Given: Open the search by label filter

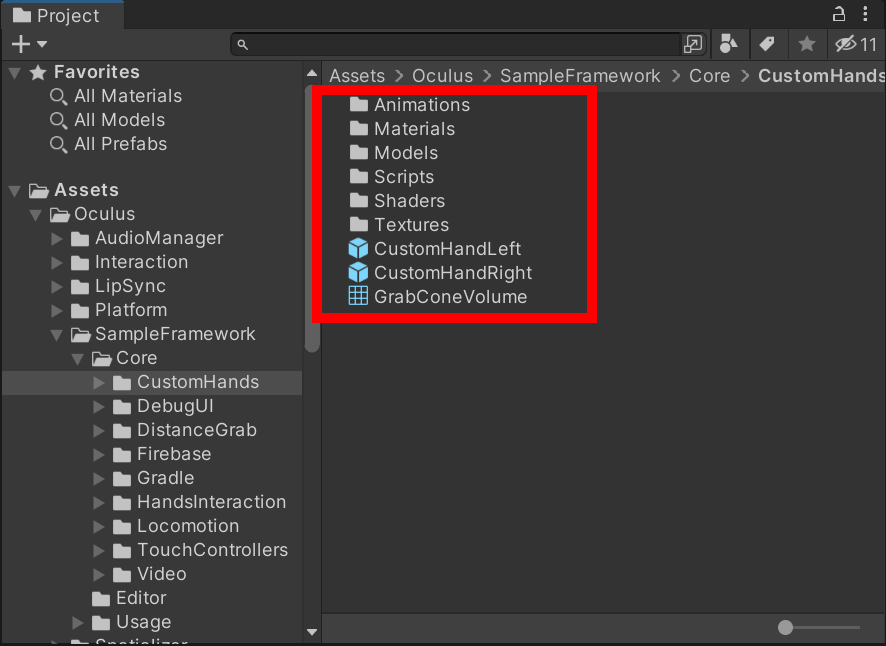Looking at the screenshot, I should 767,44.
